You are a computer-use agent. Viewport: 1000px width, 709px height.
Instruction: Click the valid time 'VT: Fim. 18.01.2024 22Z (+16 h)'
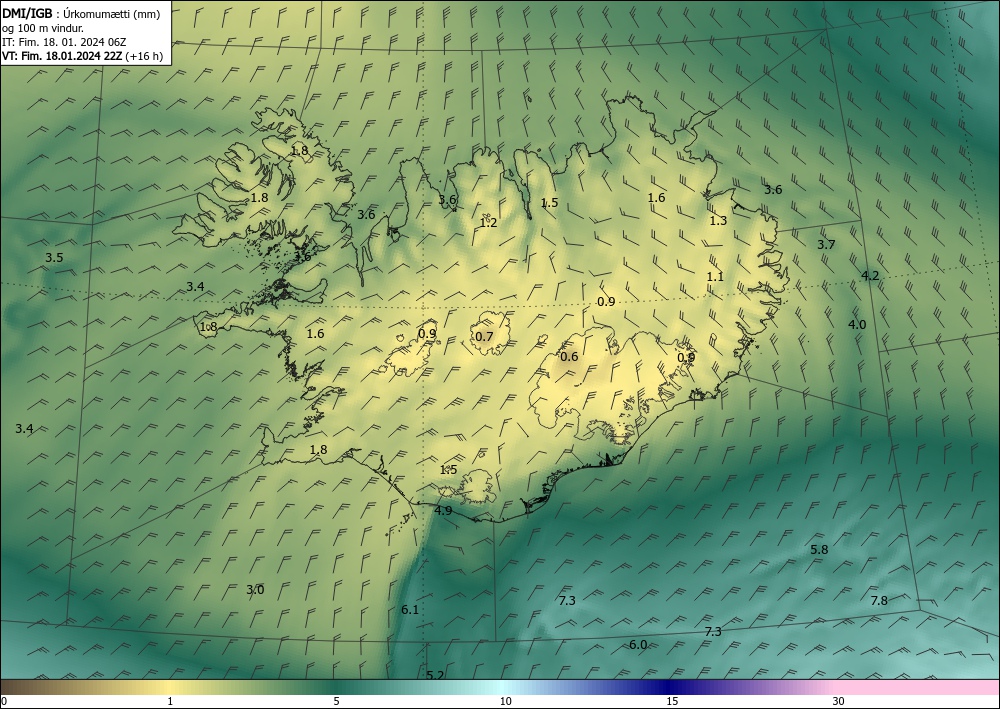[82, 56]
